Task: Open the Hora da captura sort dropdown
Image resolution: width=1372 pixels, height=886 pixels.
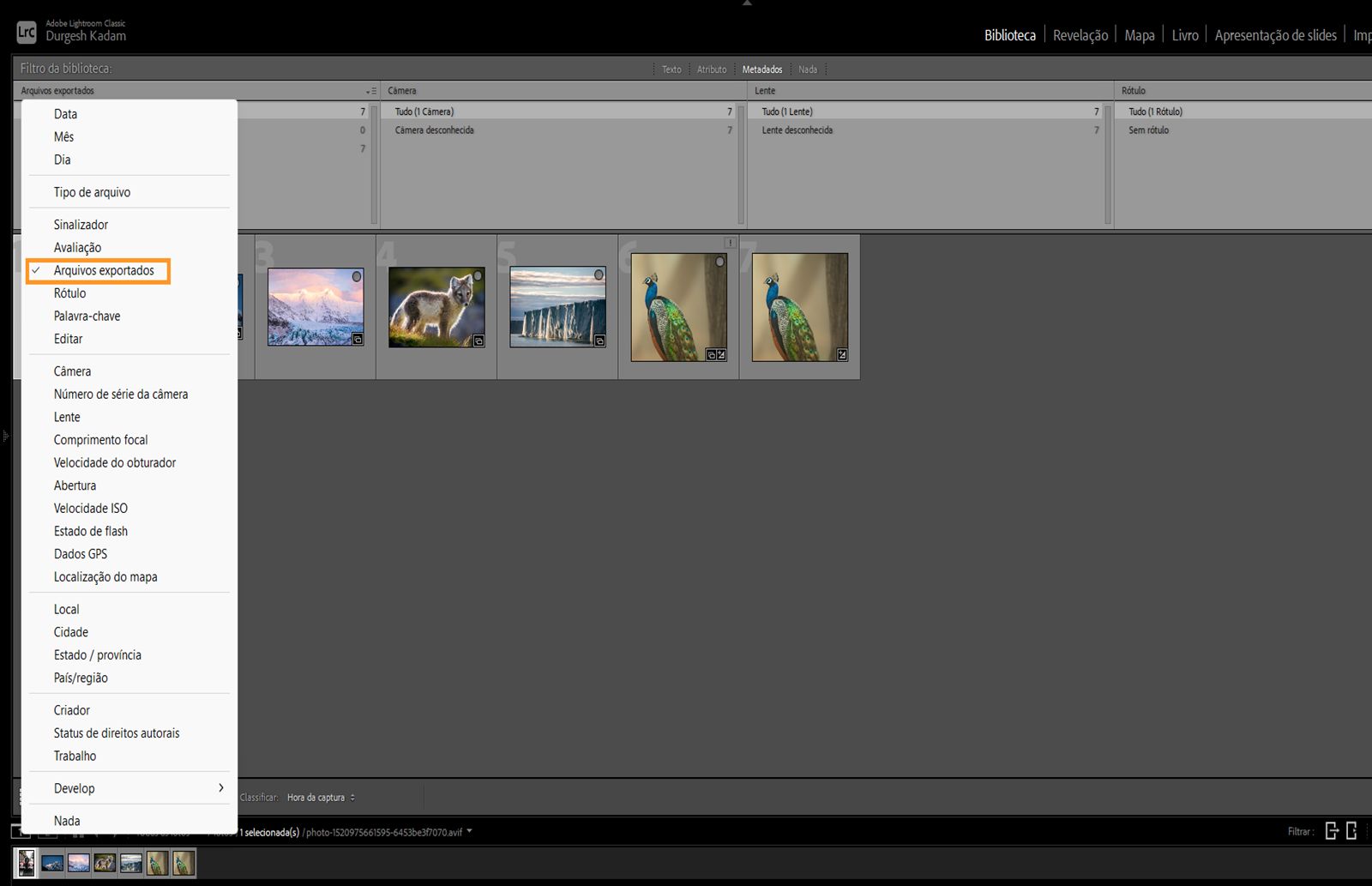Action: 321,798
